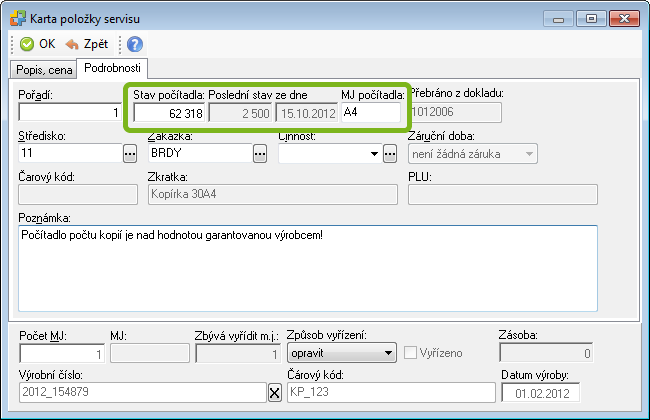This screenshot has height=420, width=650.
Task: Click the last counter value 2 500
Action: point(240,113)
